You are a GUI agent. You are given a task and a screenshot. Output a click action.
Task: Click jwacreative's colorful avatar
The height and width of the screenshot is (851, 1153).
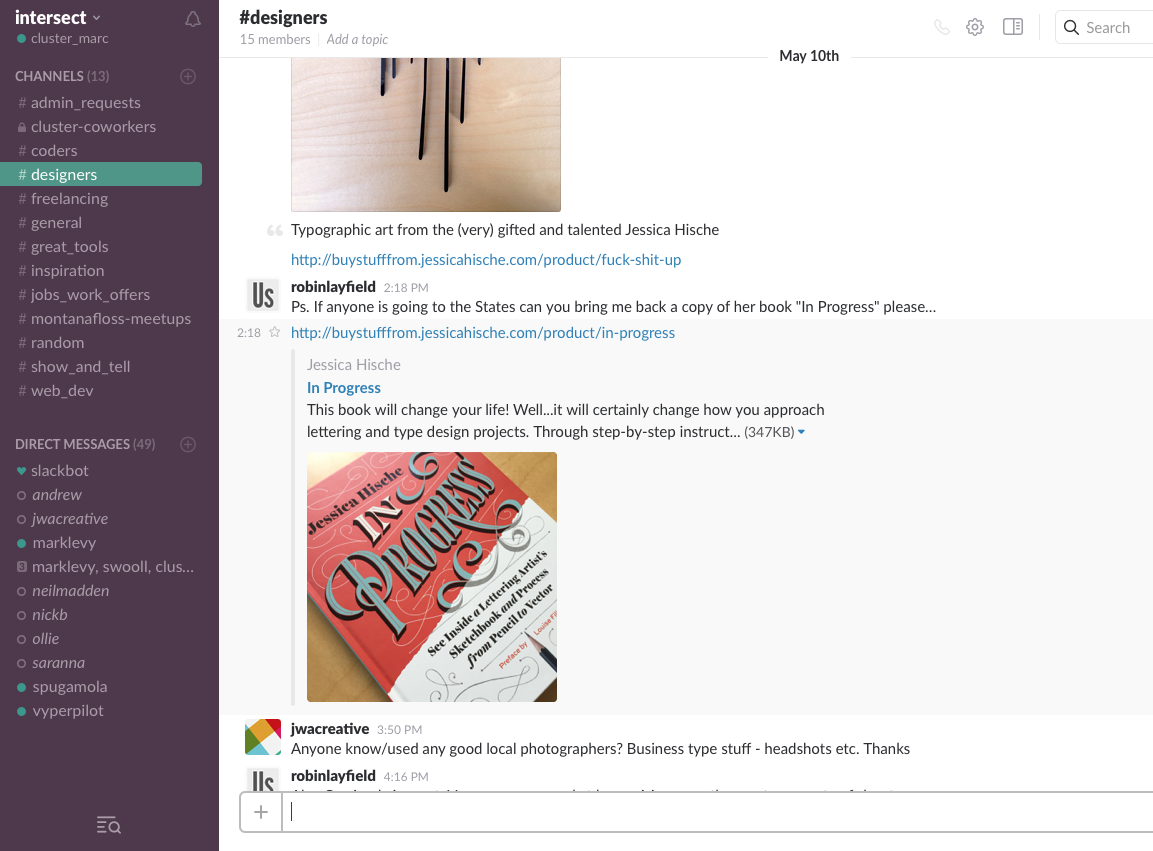point(263,737)
